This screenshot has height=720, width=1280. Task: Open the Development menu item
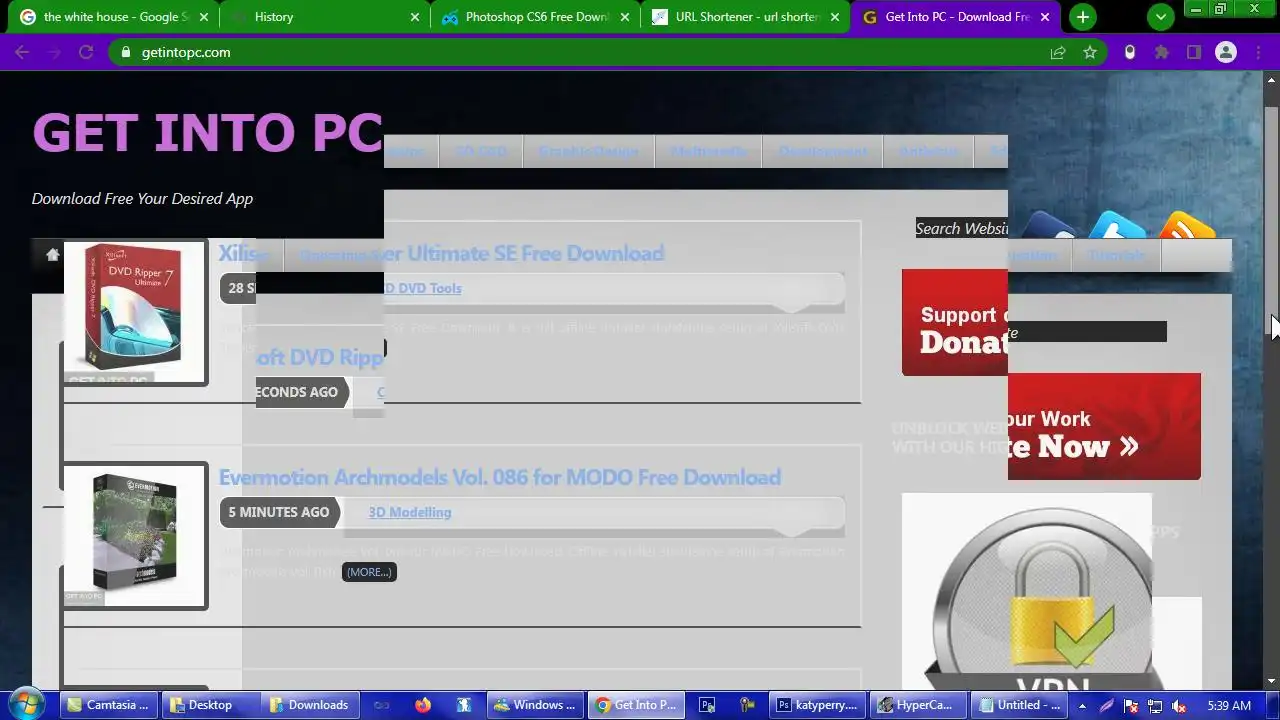822,151
